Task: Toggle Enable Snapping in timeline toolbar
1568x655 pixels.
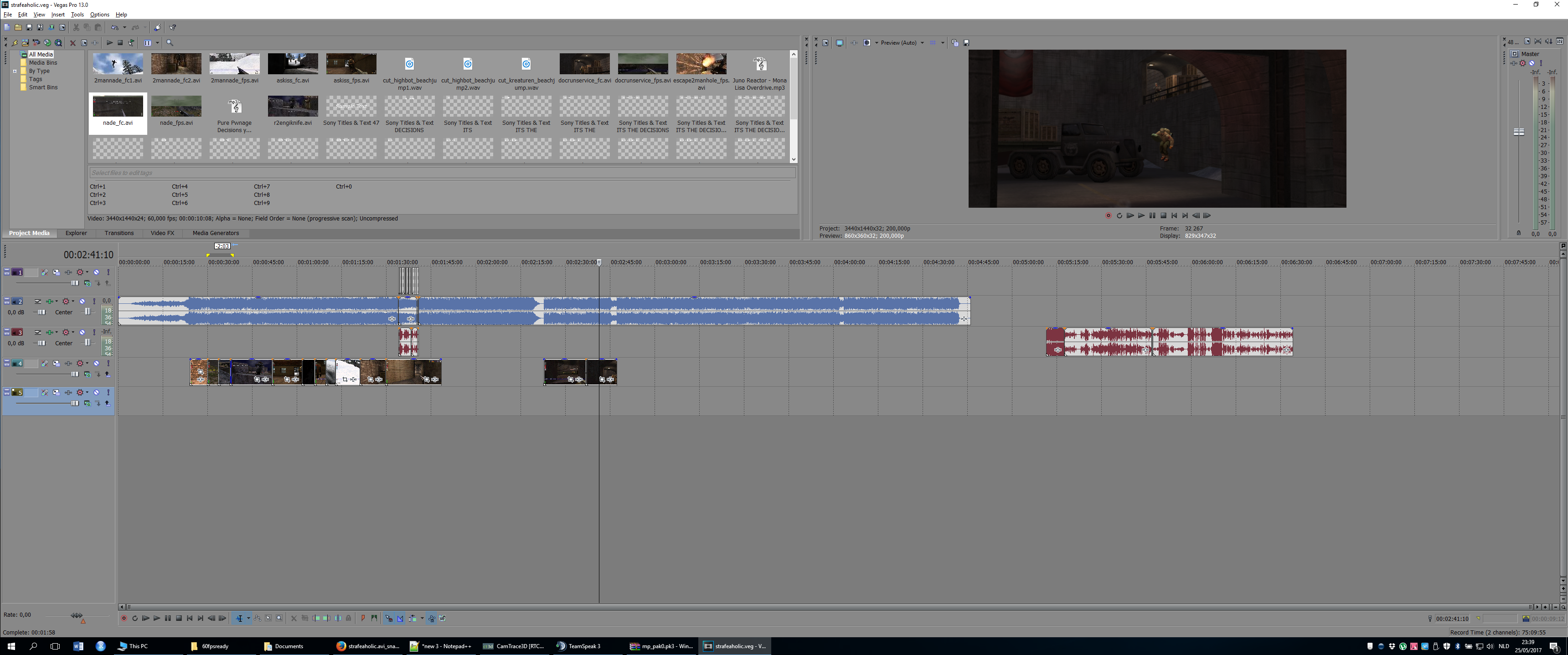Action: pos(388,619)
